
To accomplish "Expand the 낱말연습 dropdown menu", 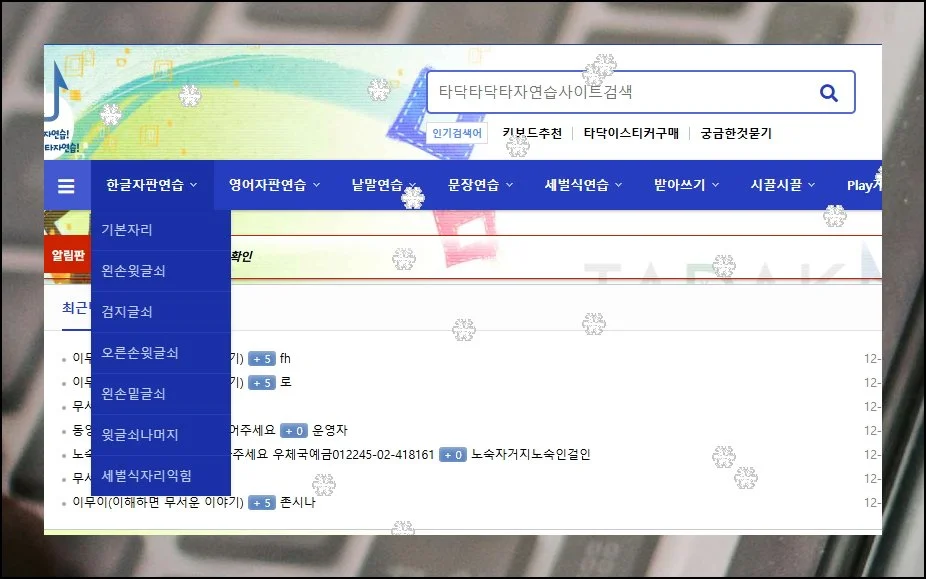I will click(x=383, y=185).
